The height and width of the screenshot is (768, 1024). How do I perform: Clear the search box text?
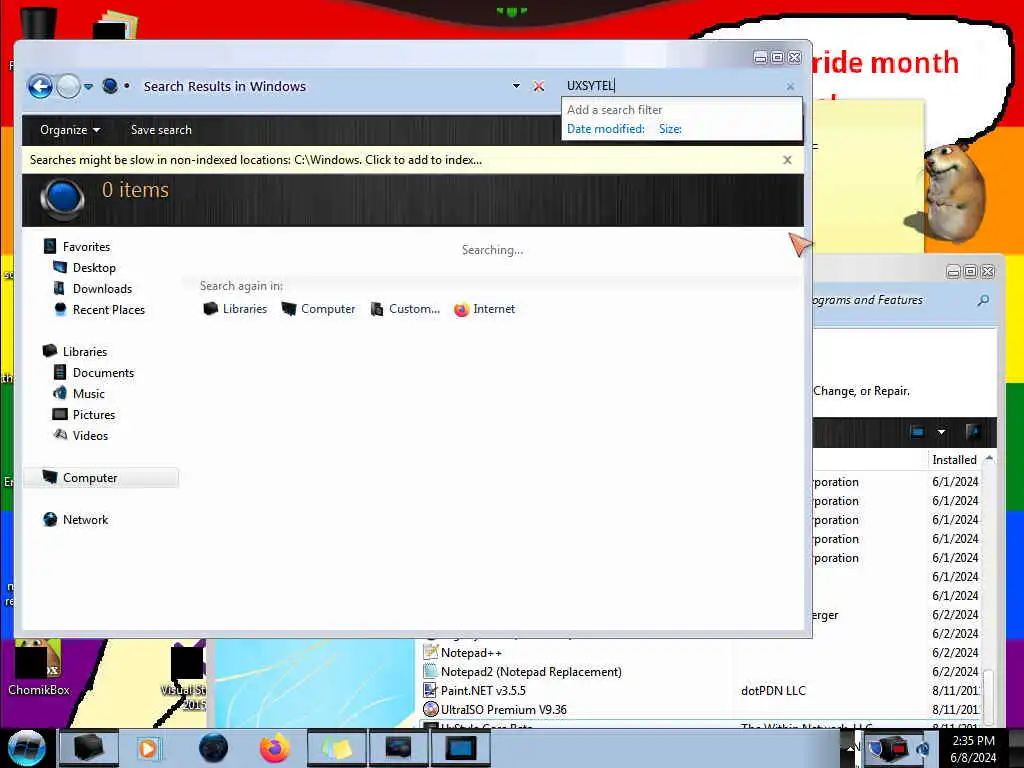click(x=790, y=86)
